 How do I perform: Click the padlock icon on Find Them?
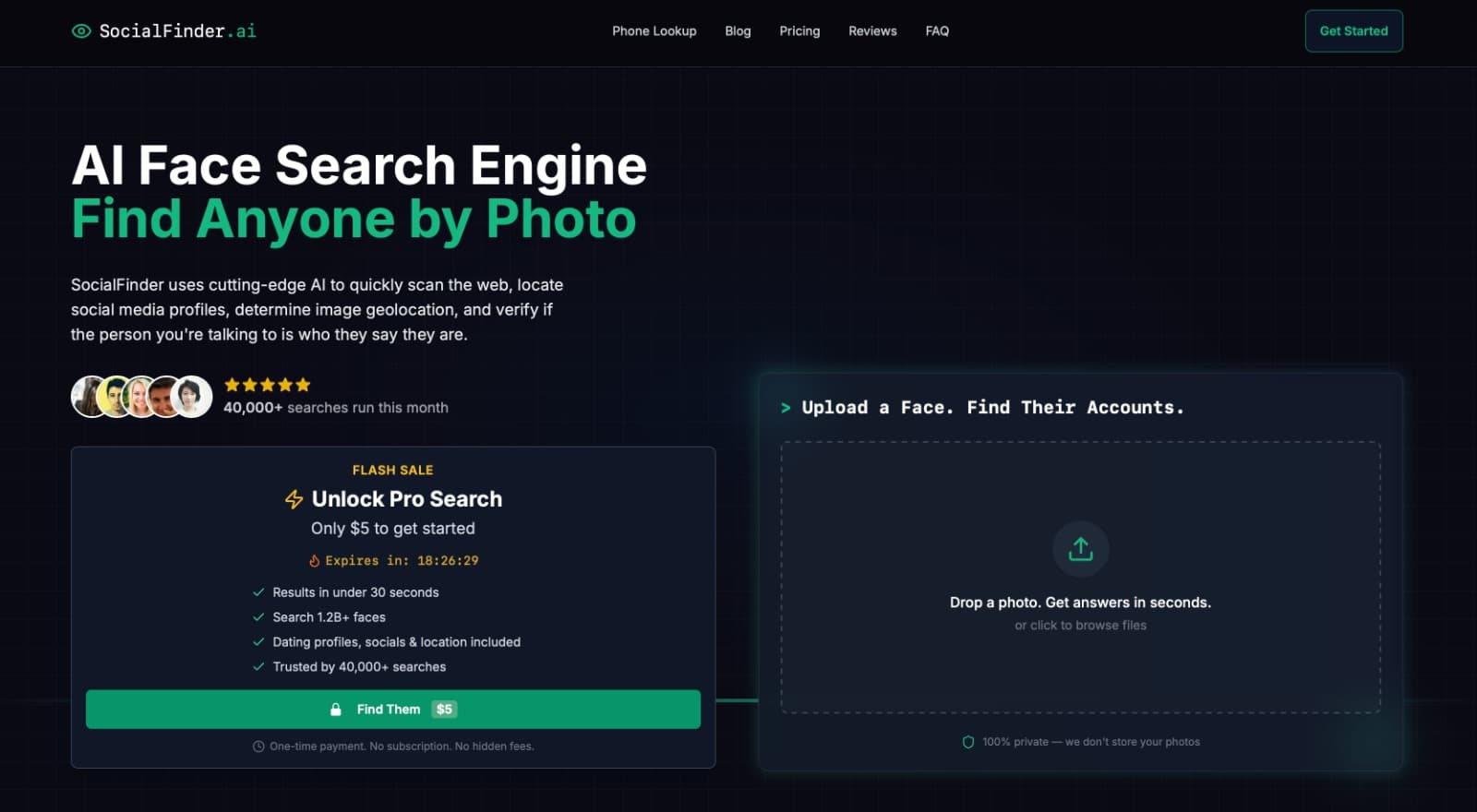coord(336,710)
